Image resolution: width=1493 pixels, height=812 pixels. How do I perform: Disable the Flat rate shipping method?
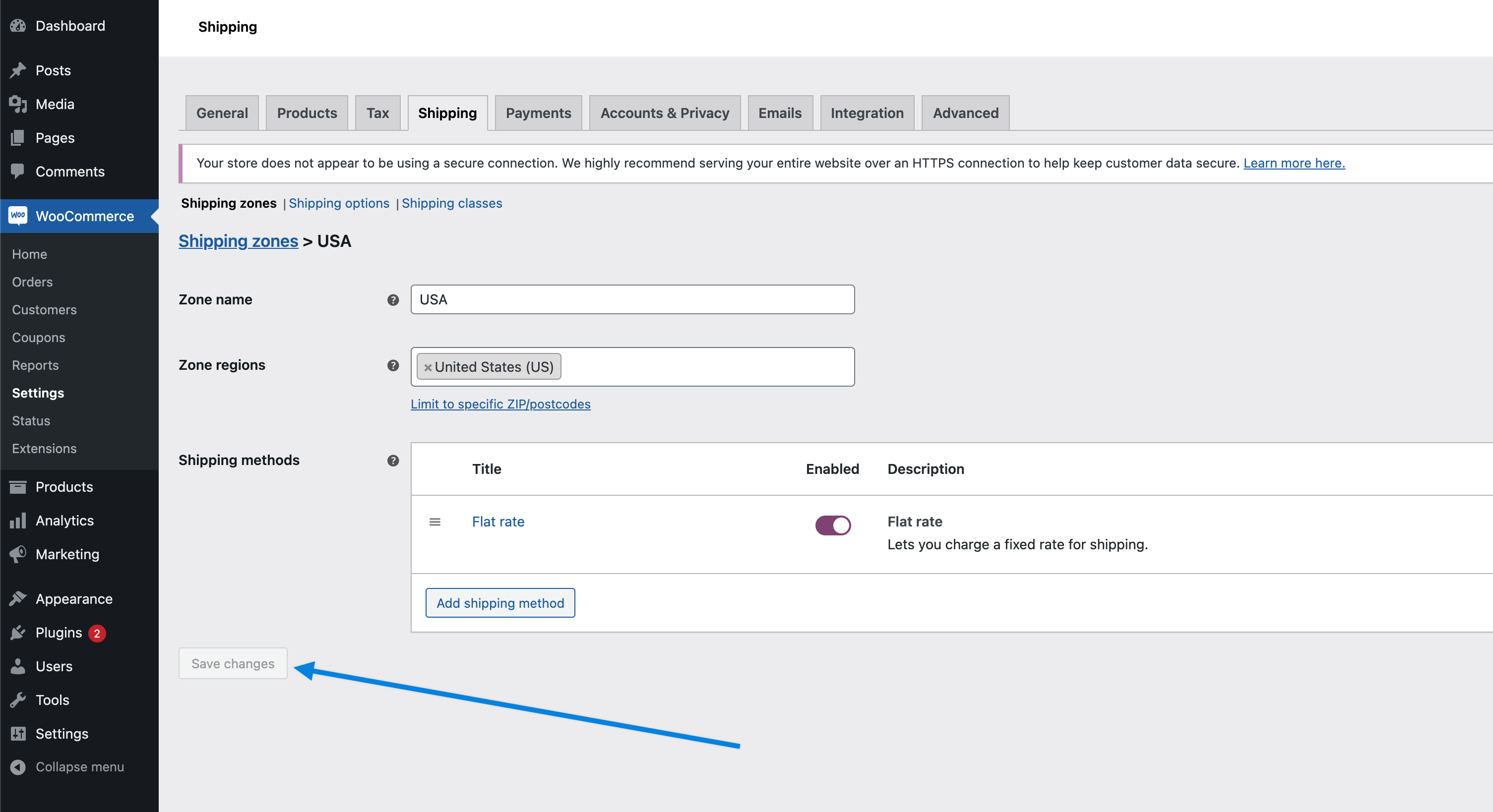832,525
